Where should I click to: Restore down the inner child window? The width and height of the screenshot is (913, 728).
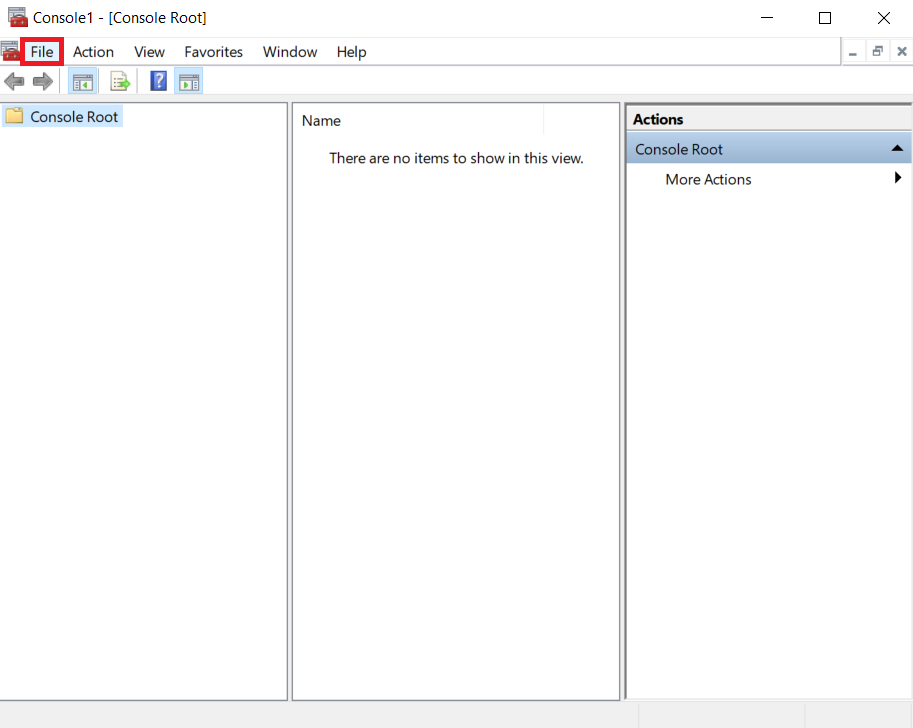click(877, 52)
